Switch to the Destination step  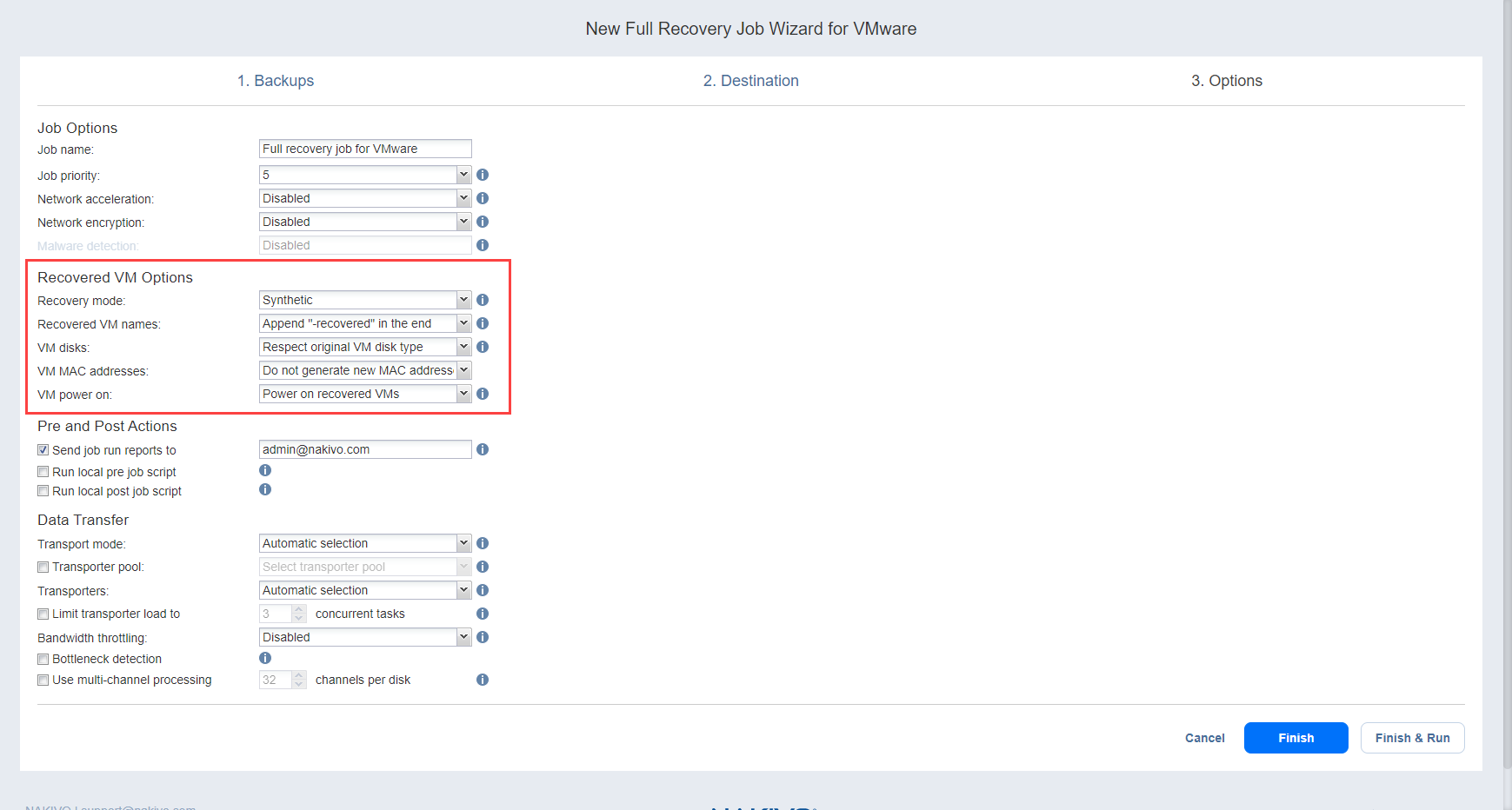pyautogui.click(x=750, y=81)
